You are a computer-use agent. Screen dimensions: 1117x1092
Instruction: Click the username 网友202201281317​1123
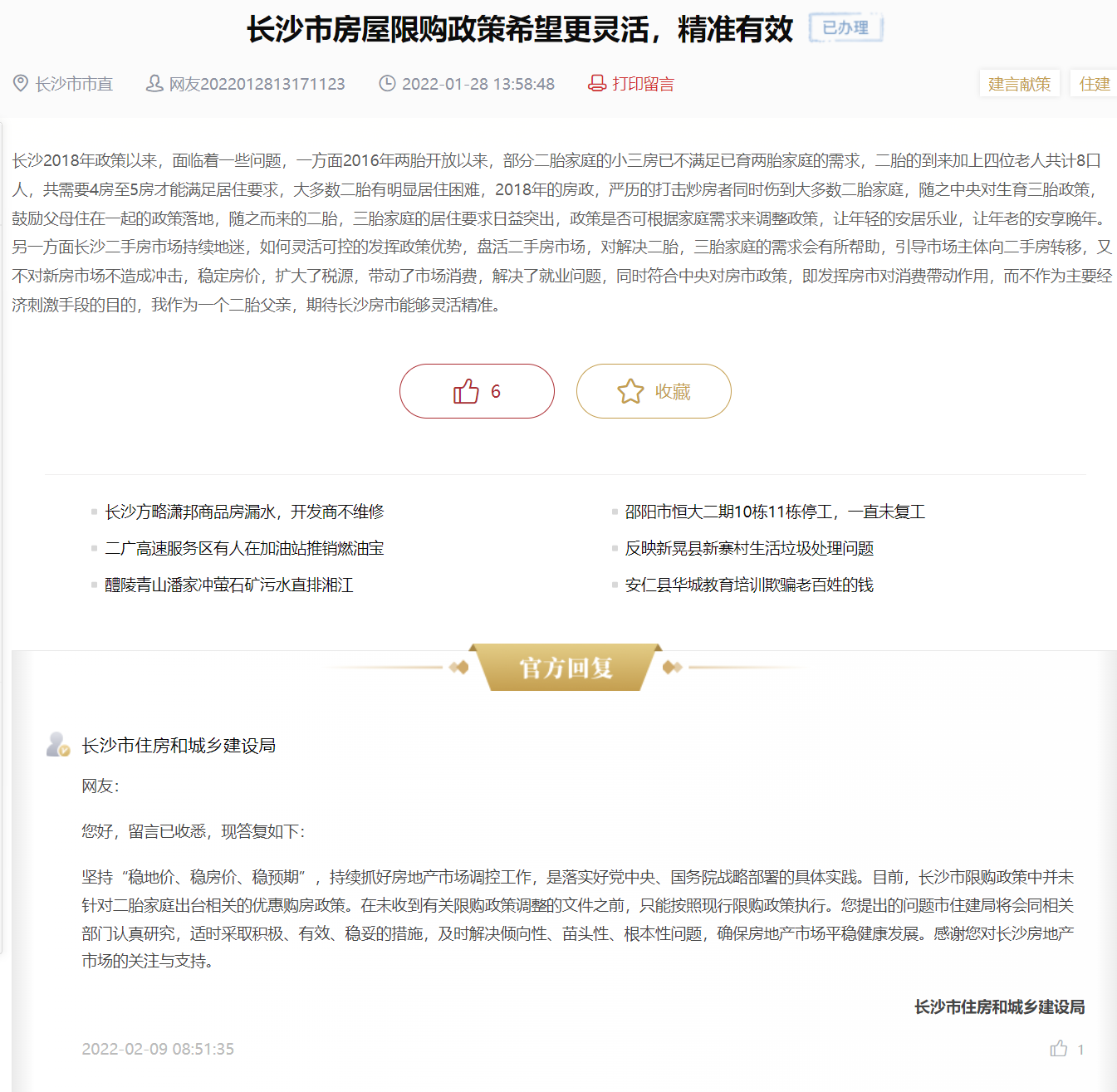coord(257,84)
